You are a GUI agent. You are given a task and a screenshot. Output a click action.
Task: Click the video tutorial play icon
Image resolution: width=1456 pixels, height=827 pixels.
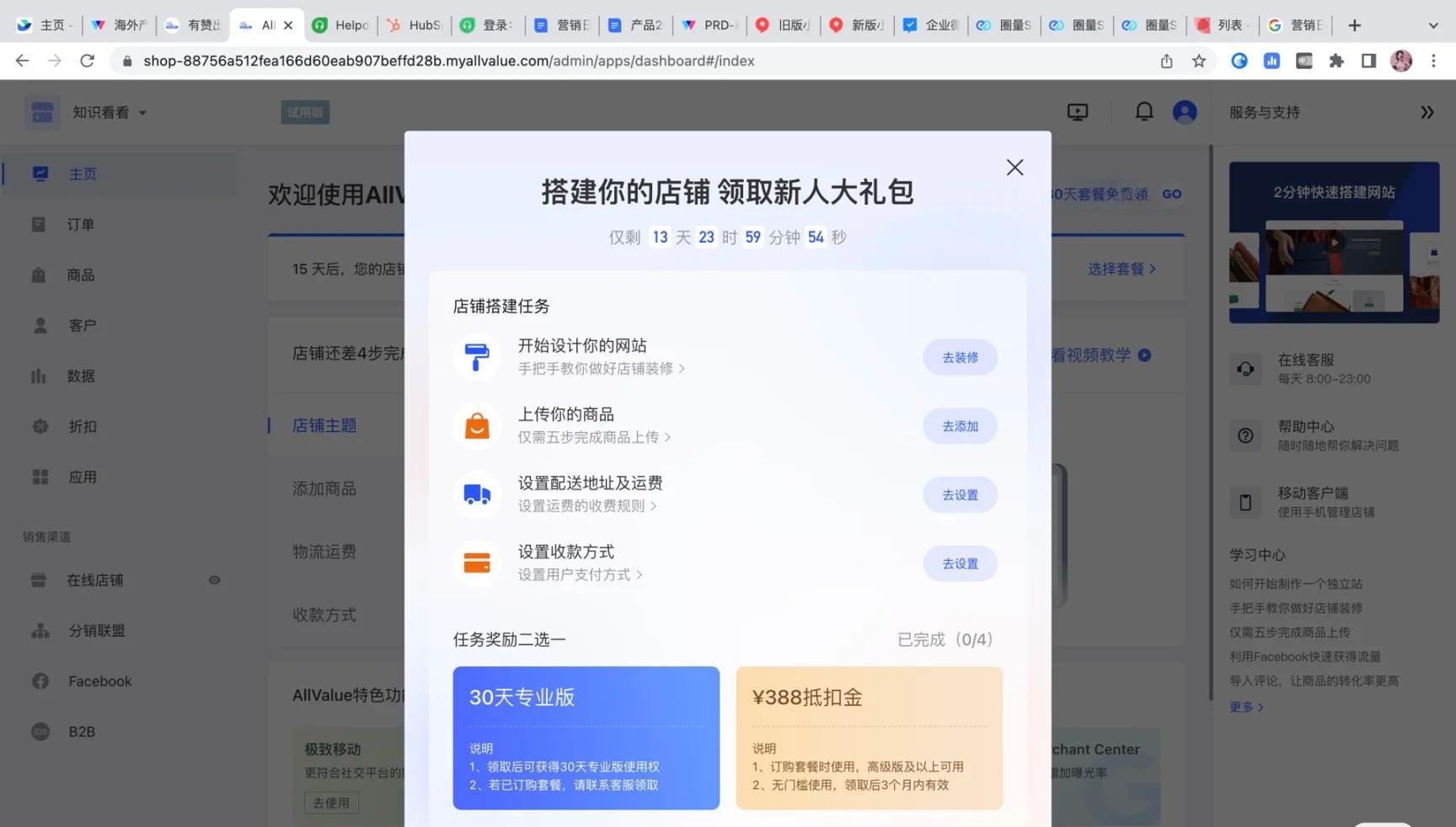tap(1144, 355)
